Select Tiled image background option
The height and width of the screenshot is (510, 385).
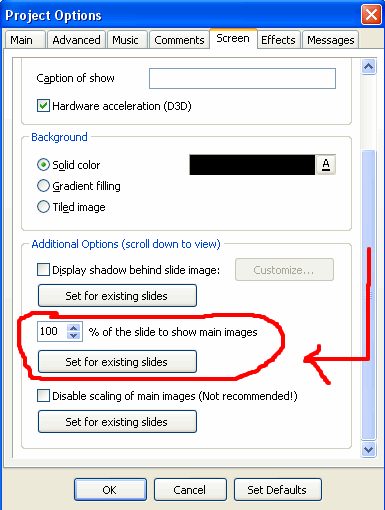[x=43, y=207]
